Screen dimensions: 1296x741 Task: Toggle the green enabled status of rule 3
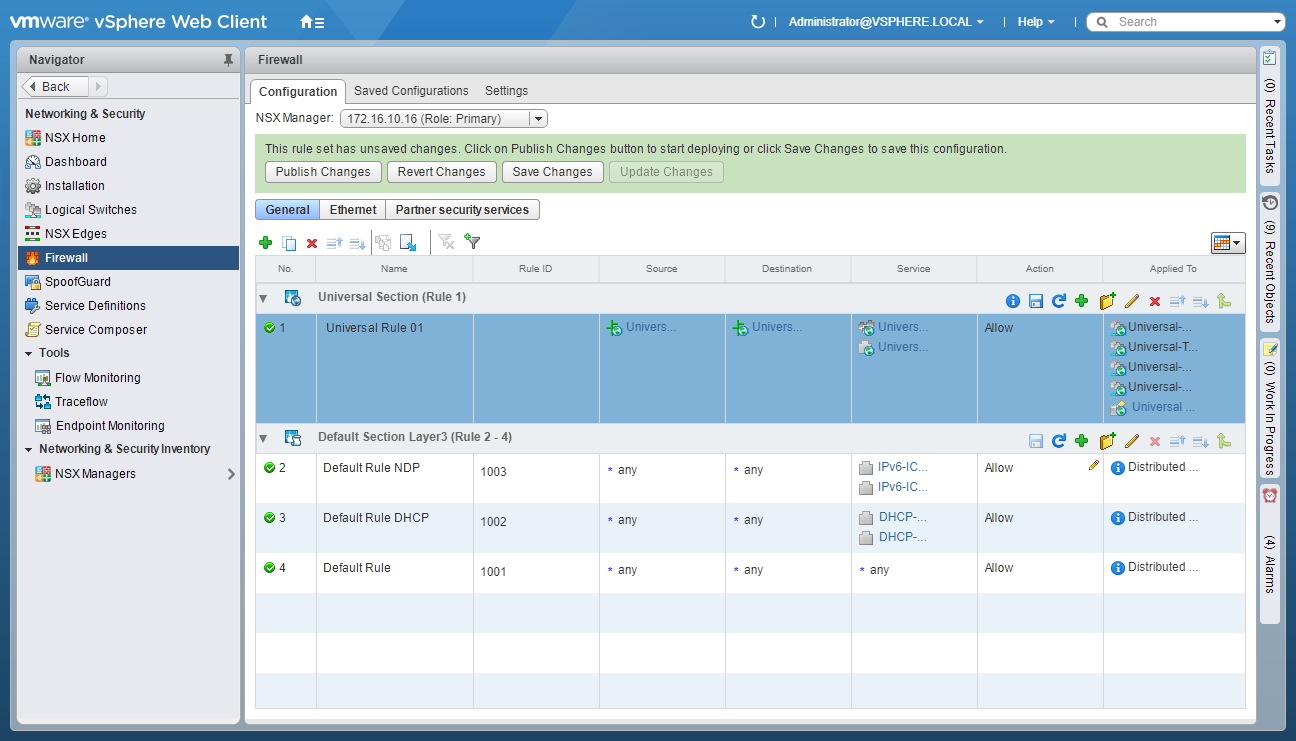269,518
